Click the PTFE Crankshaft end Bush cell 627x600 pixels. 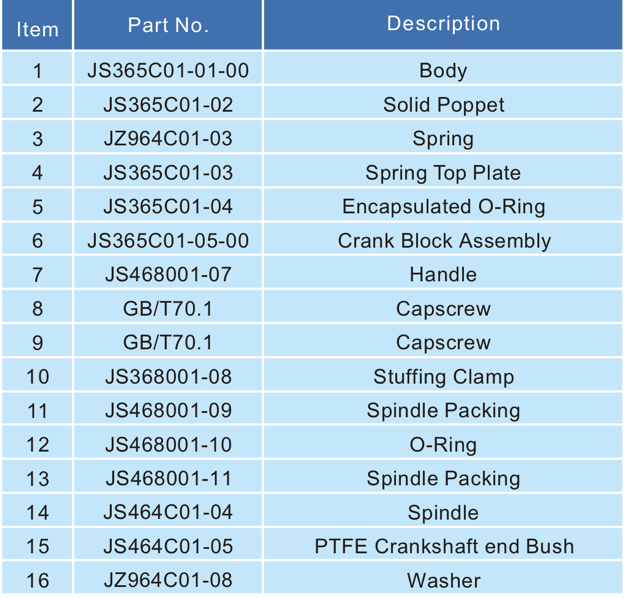[x=443, y=547]
